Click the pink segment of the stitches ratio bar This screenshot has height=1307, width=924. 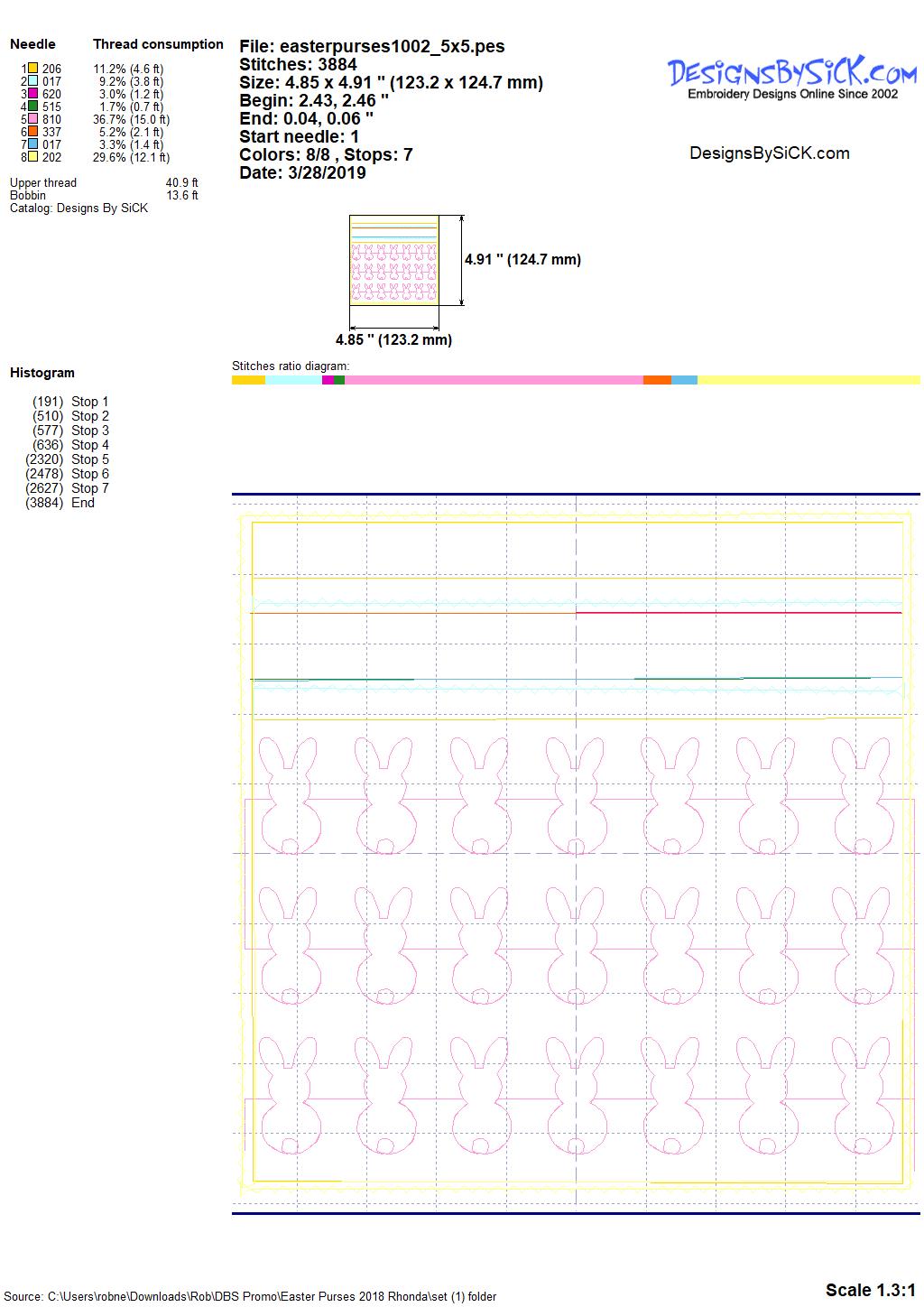point(494,380)
